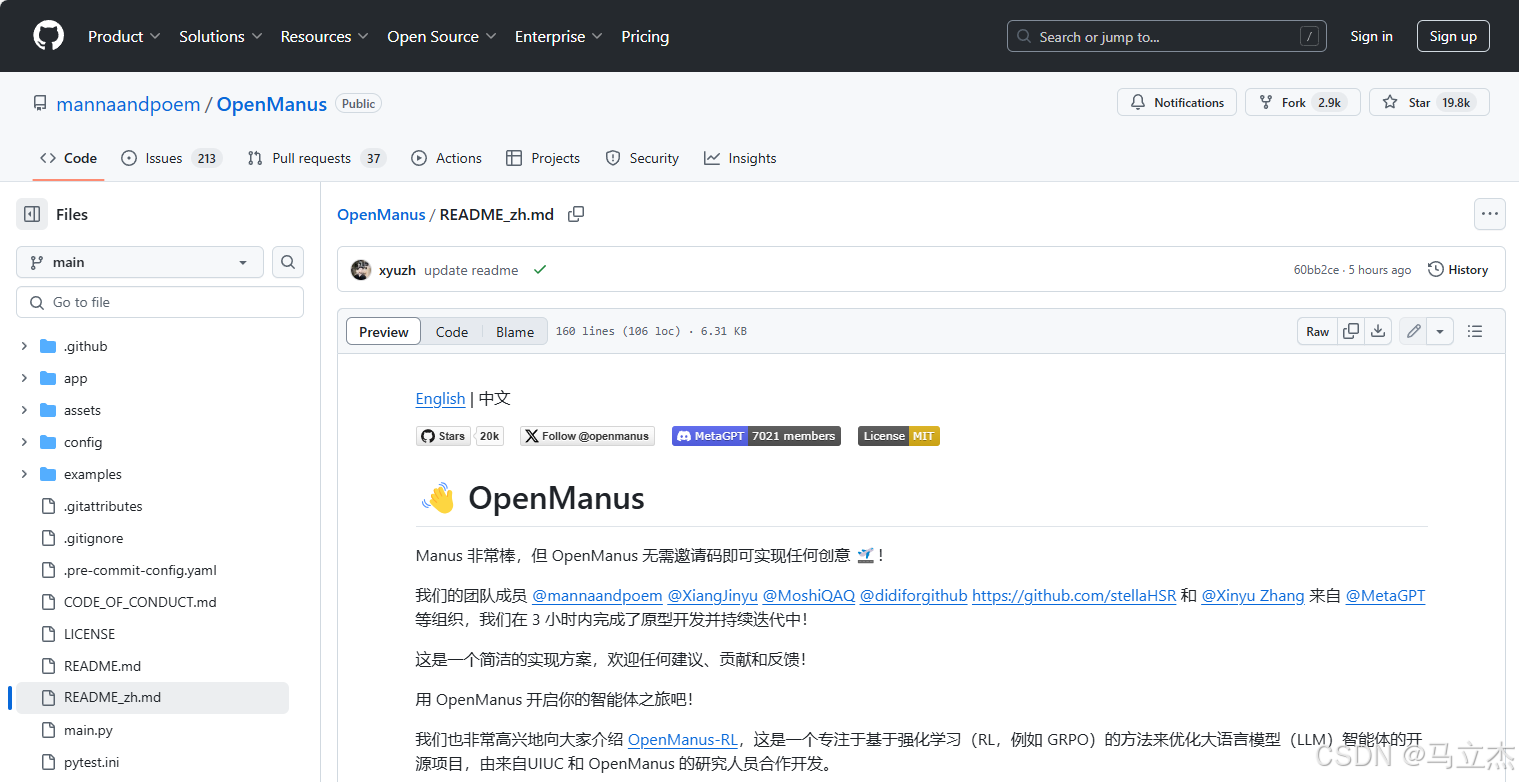Open the Open Source menu
The width and height of the screenshot is (1519, 782).
[441, 36]
